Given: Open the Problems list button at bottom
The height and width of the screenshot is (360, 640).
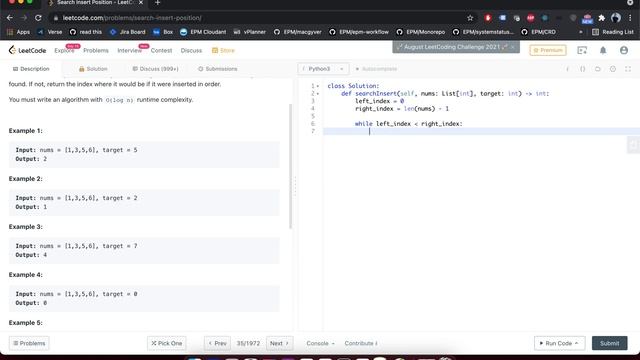Looking at the screenshot, I should (x=29, y=343).
